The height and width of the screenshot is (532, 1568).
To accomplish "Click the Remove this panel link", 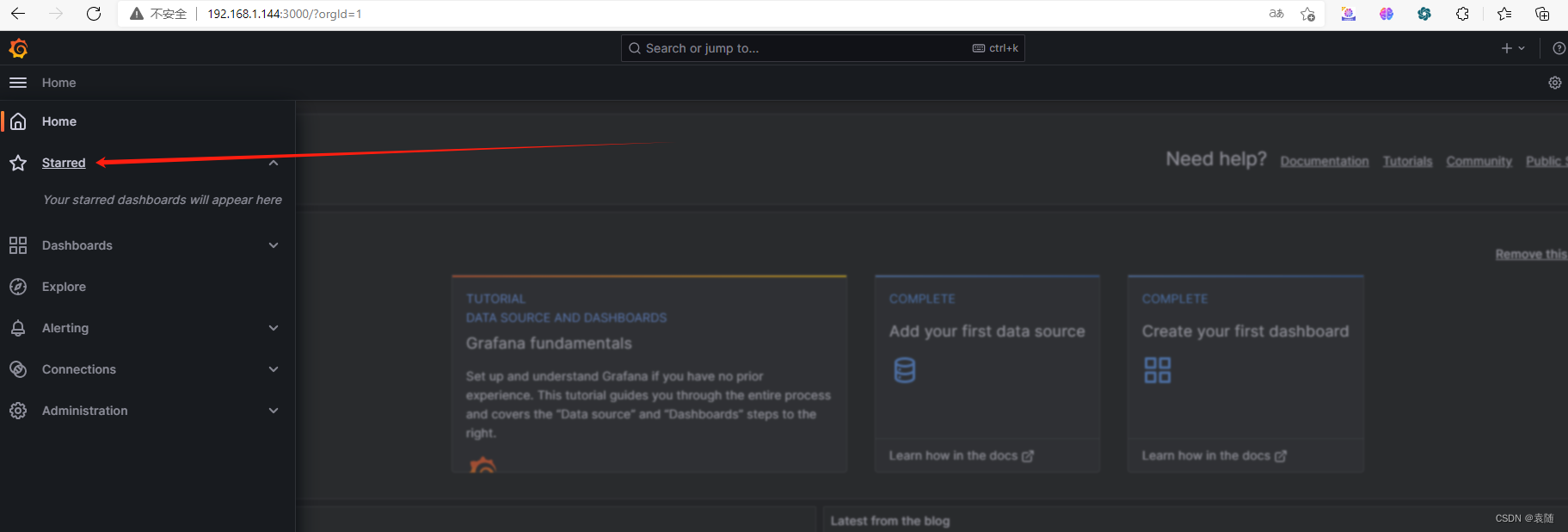I will point(1531,254).
